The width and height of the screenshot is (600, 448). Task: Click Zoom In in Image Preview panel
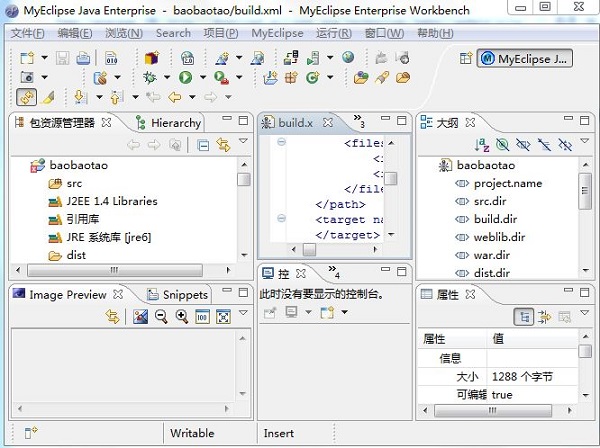click(x=181, y=316)
